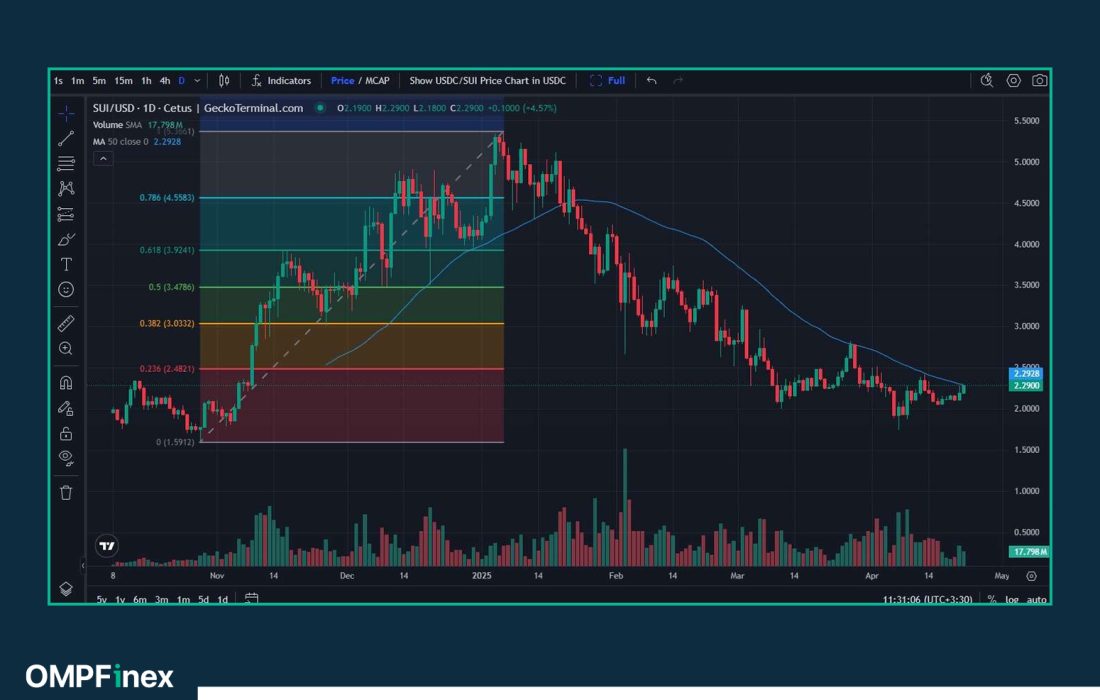Expand the timeframe interval dropdown arrow

coord(197,80)
